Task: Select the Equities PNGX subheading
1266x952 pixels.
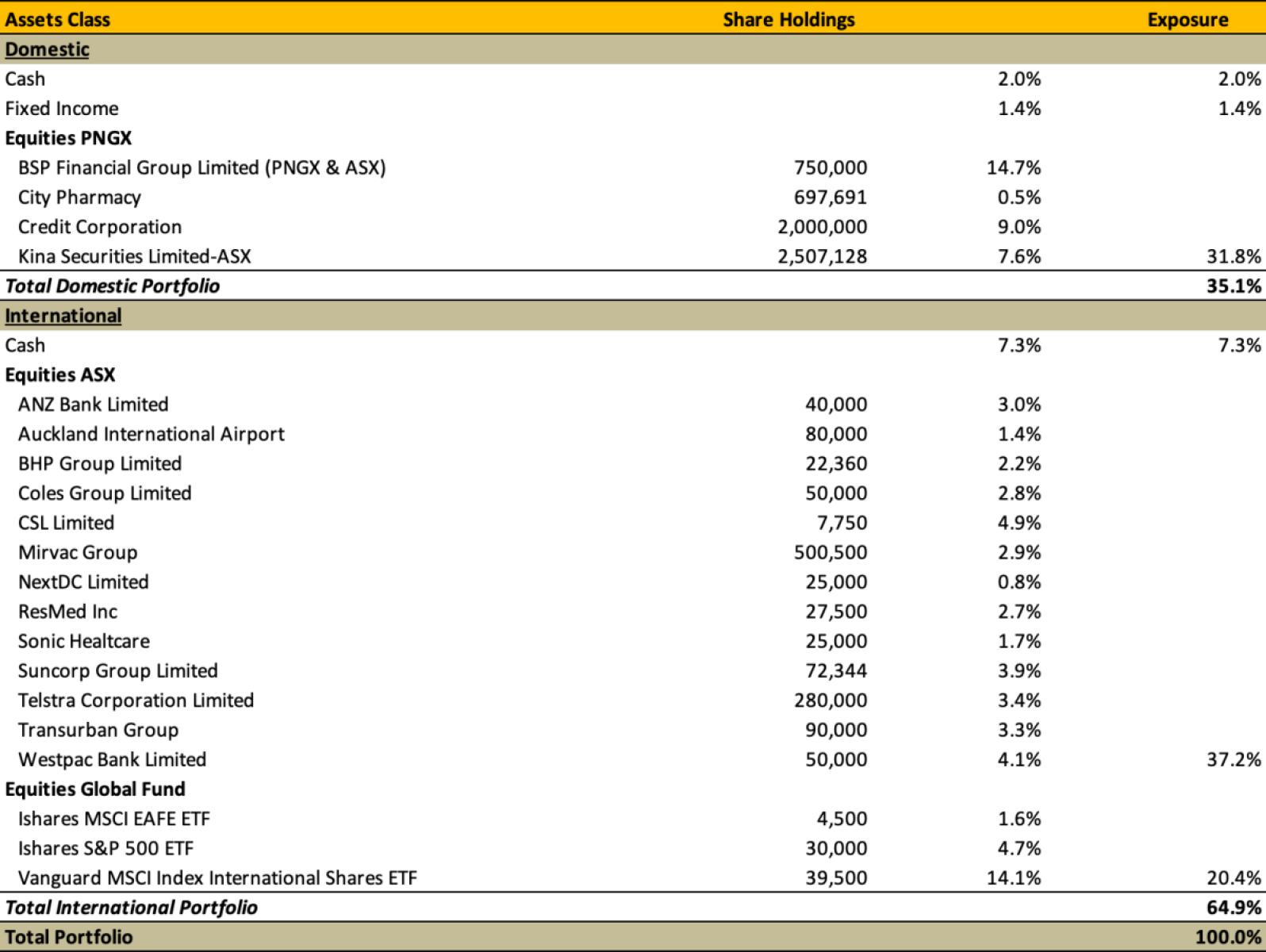Action: 68,138
